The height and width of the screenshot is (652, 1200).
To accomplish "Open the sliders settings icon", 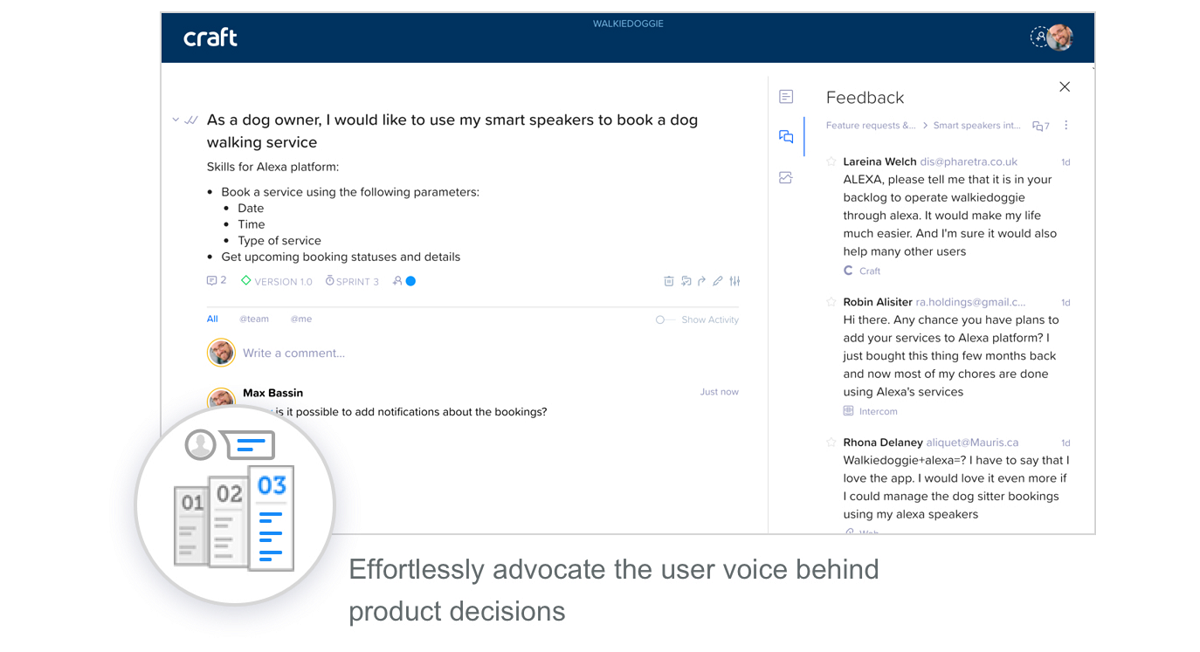I will (x=735, y=282).
